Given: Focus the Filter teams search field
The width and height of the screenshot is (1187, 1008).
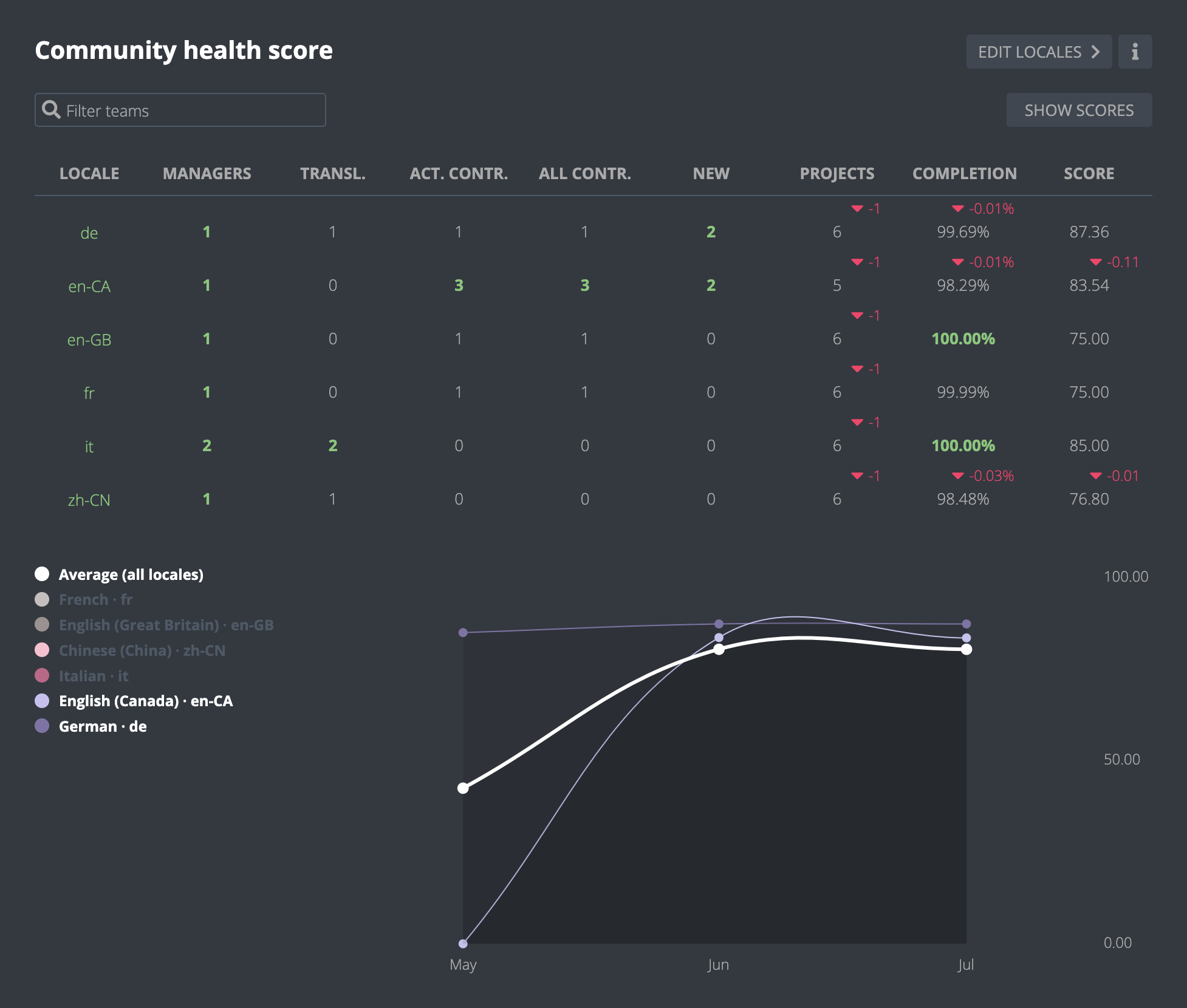Looking at the screenshot, I should 180,110.
